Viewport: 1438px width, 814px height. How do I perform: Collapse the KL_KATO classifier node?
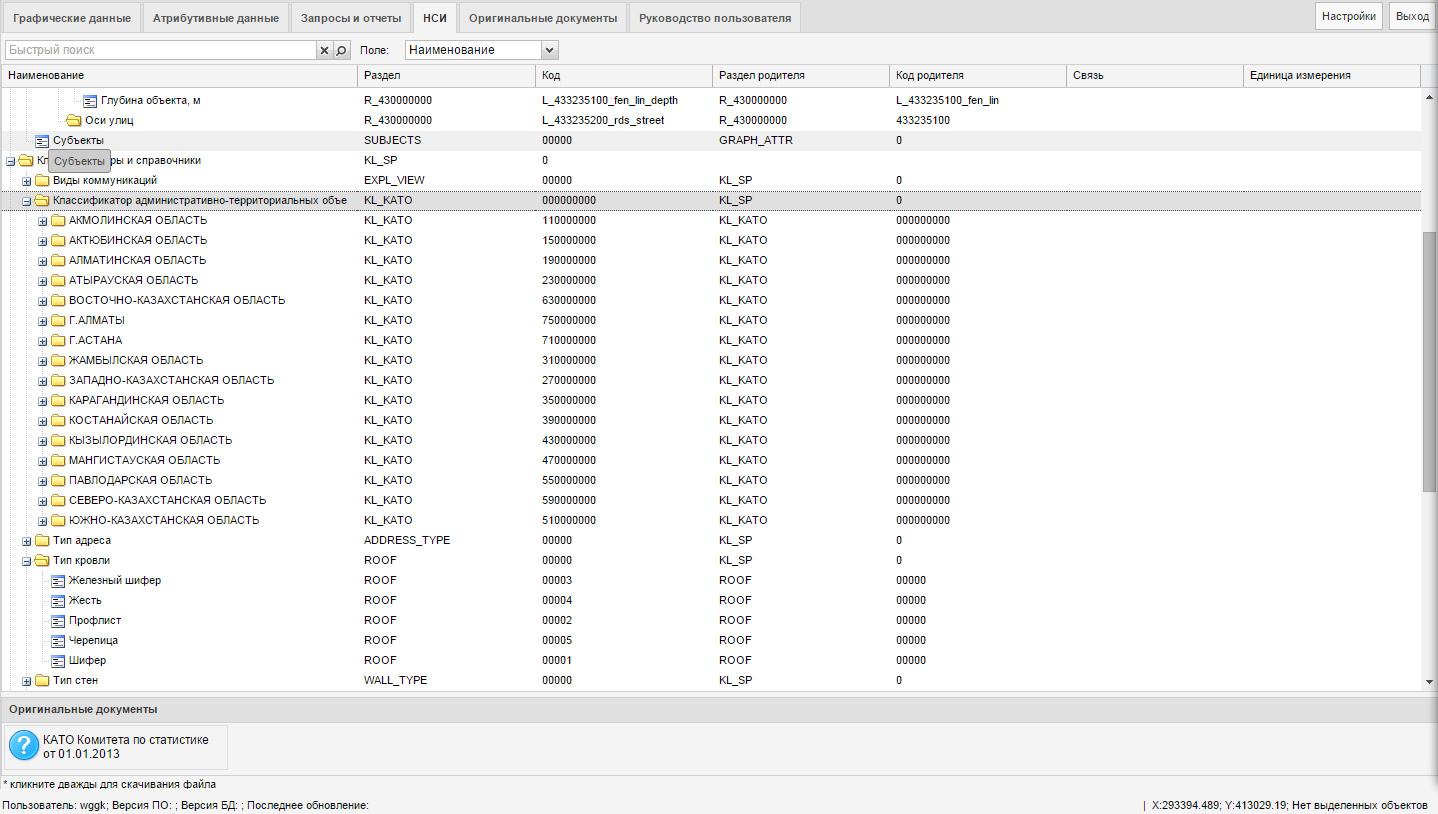(x=27, y=201)
